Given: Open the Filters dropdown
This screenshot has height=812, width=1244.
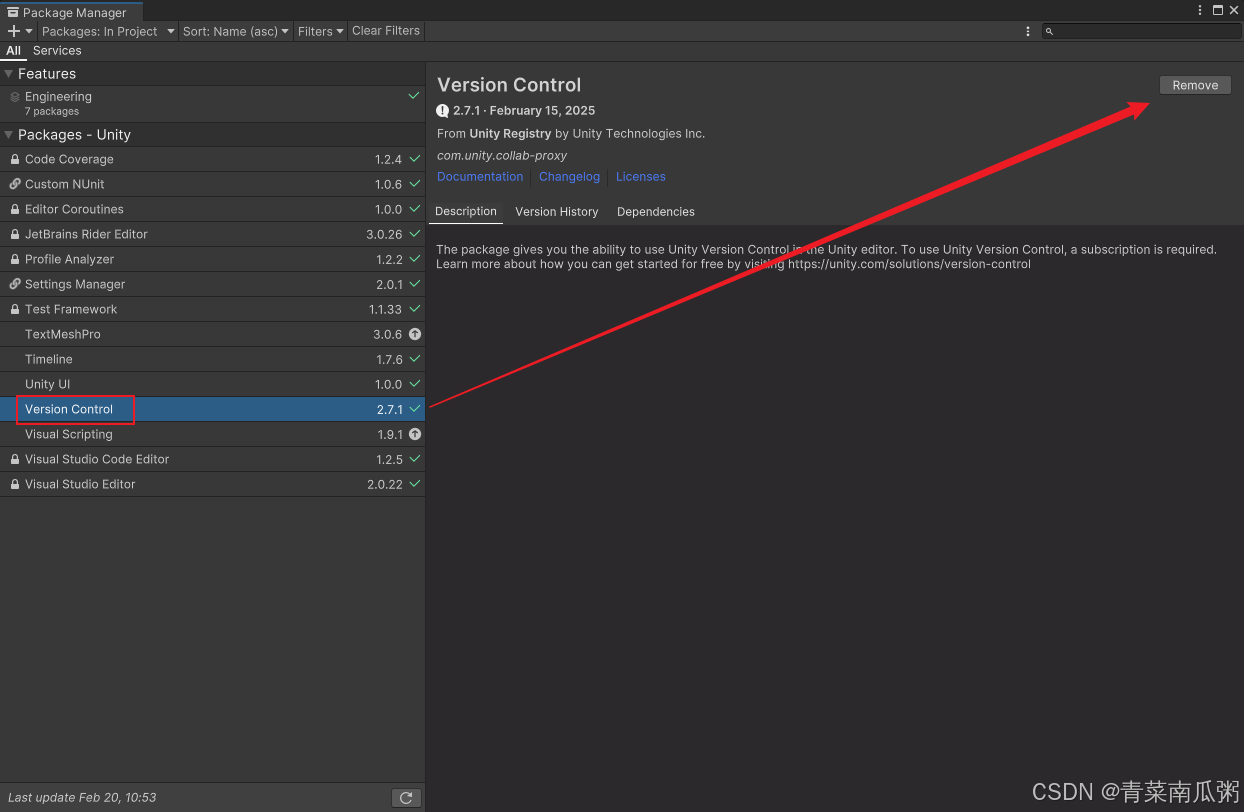Looking at the screenshot, I should 320,31.
